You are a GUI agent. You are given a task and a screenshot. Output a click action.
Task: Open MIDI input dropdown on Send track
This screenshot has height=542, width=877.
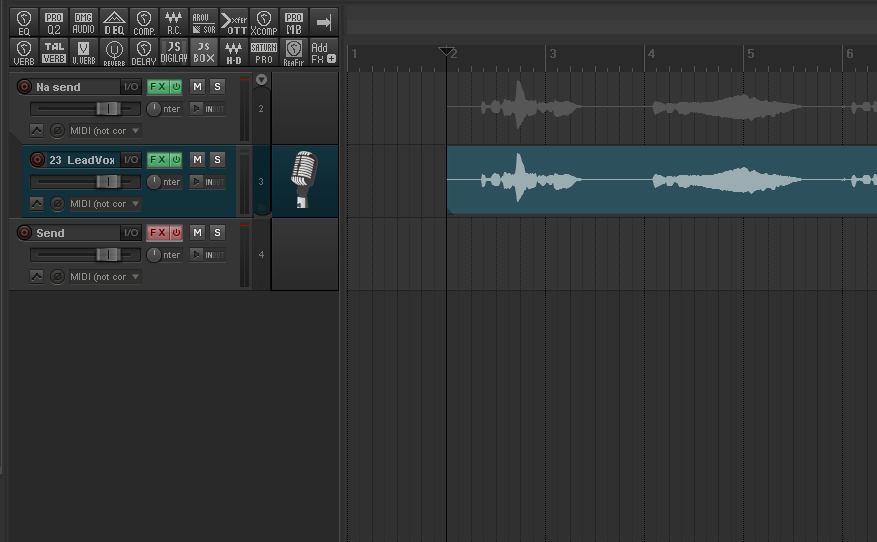coord(105,277)
